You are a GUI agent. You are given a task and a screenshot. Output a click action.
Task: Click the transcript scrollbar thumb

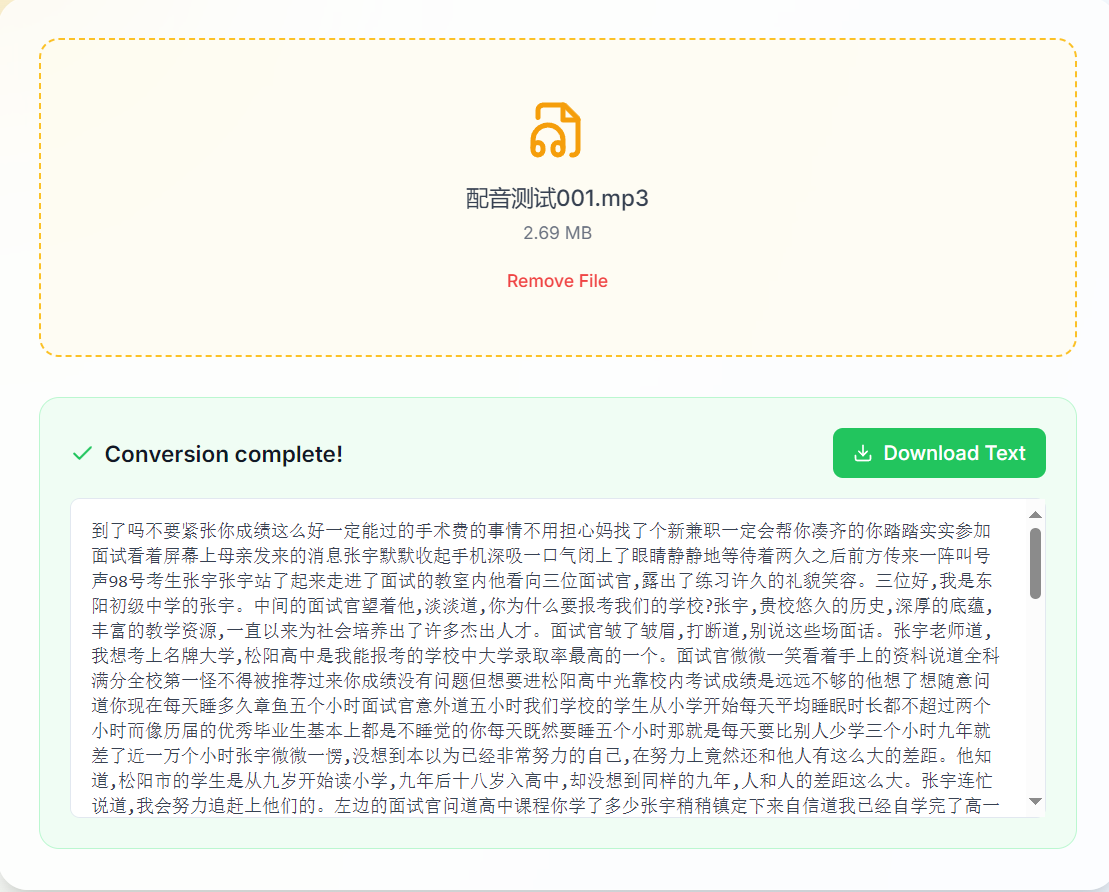pos(1035,563)
